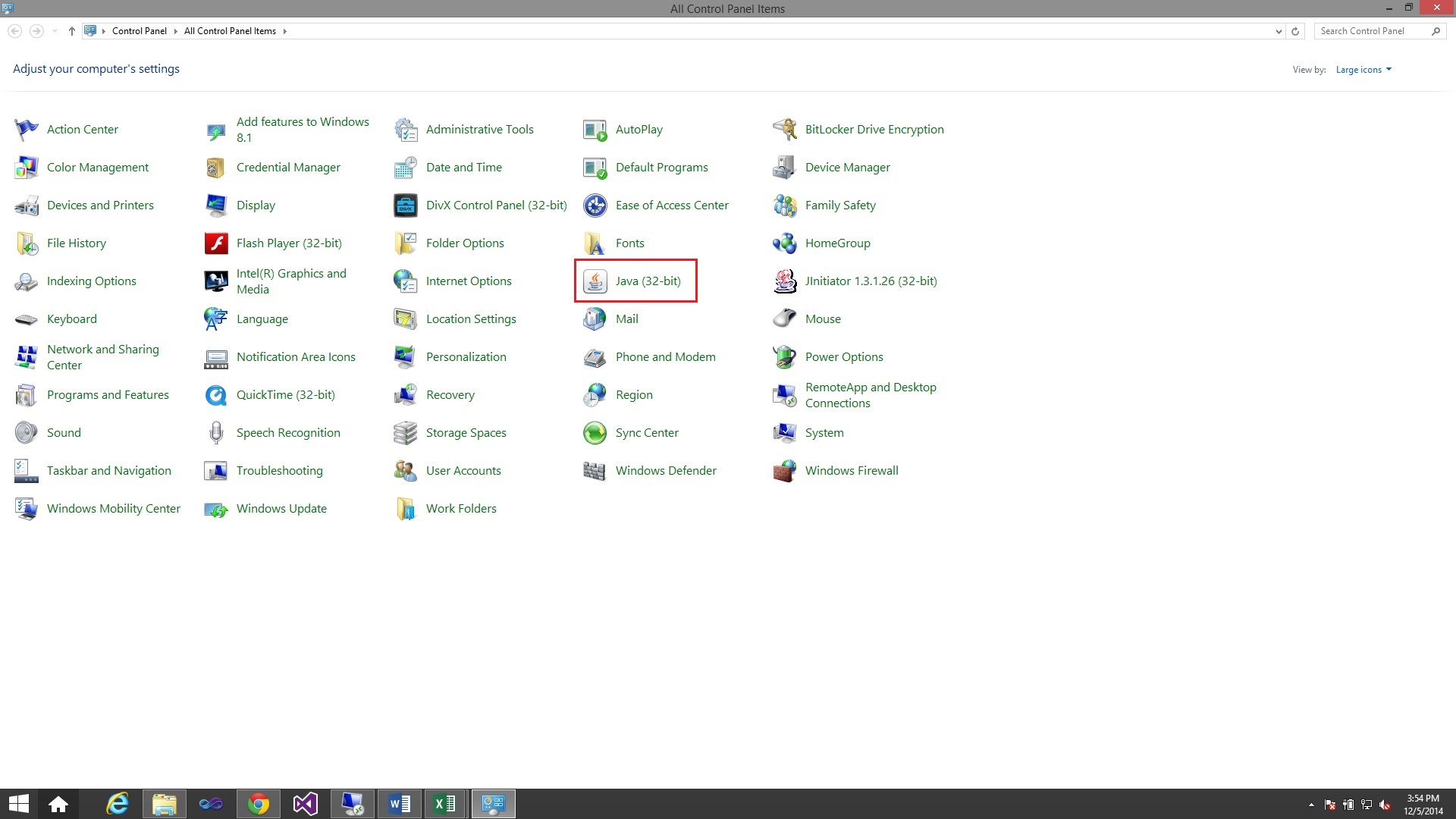
Task: Open the Flash Player (32-bit) icon
Action: (x=216, y=243)
